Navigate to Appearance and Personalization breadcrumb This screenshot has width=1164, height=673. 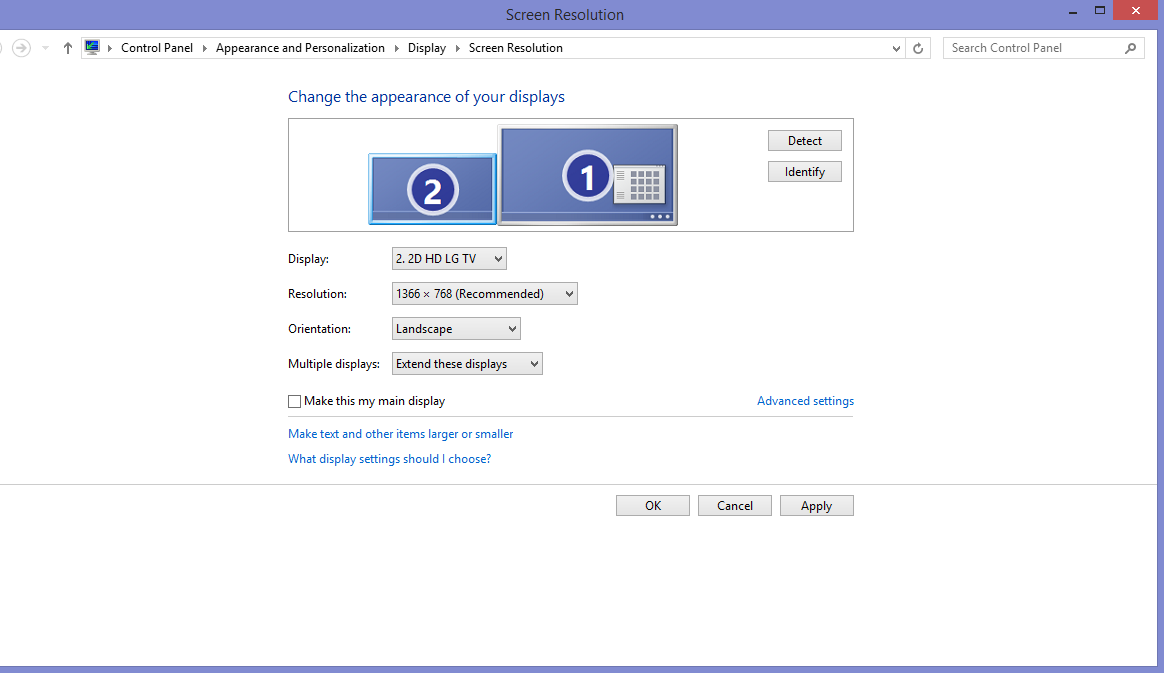(x=300, y=47)
